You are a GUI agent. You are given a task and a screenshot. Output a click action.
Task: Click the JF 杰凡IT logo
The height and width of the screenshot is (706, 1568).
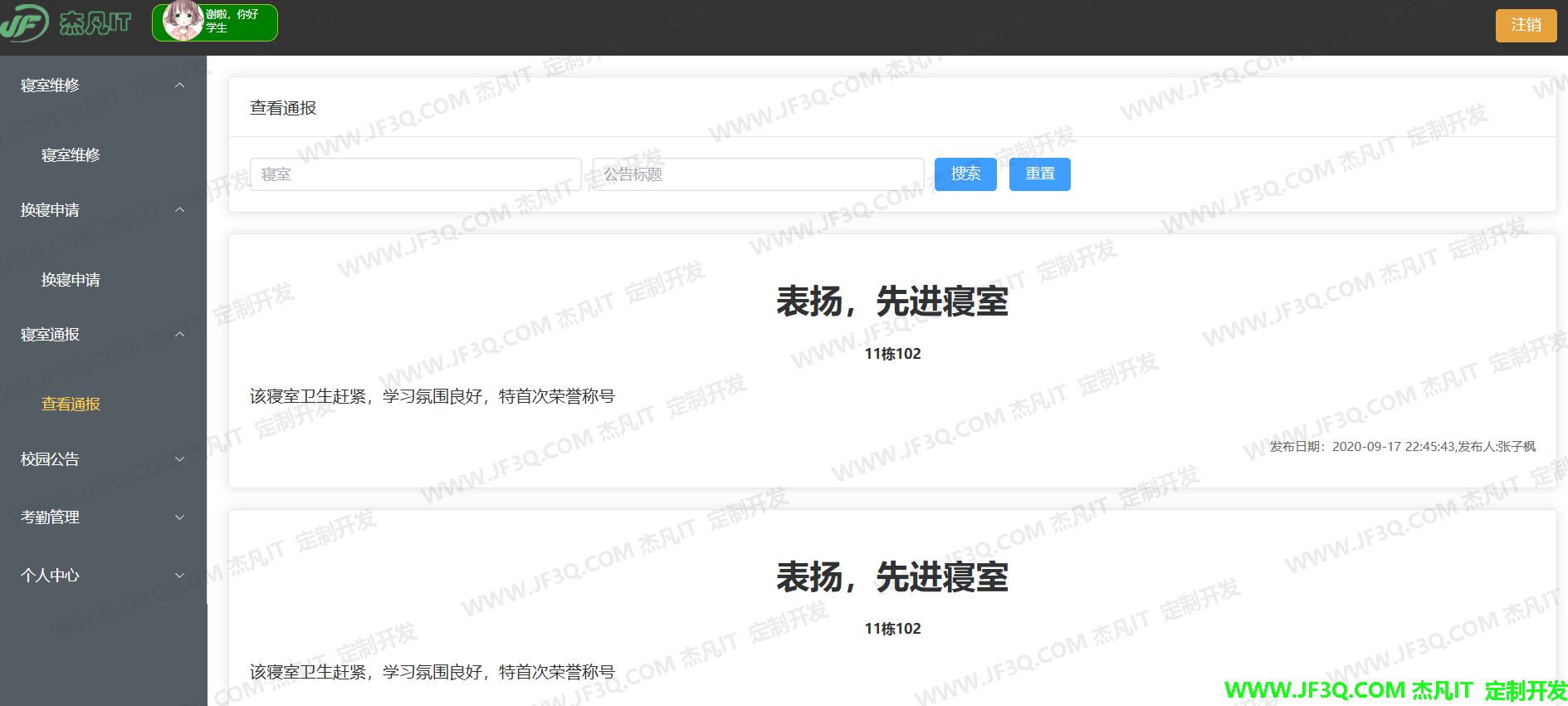[66, 22]
